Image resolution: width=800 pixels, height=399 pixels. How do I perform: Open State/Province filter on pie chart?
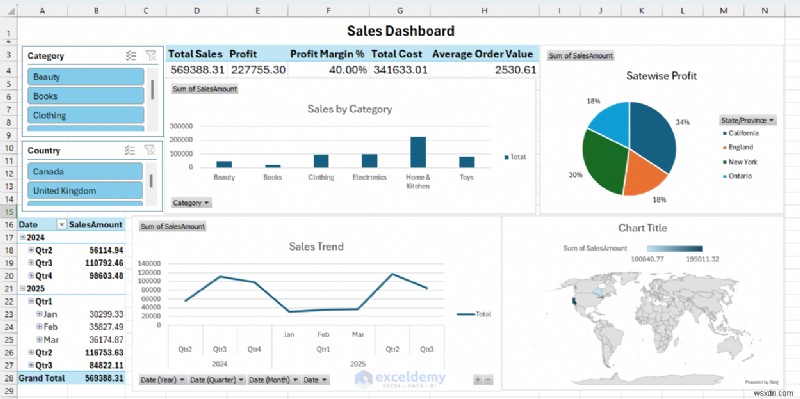pos(748,120)
